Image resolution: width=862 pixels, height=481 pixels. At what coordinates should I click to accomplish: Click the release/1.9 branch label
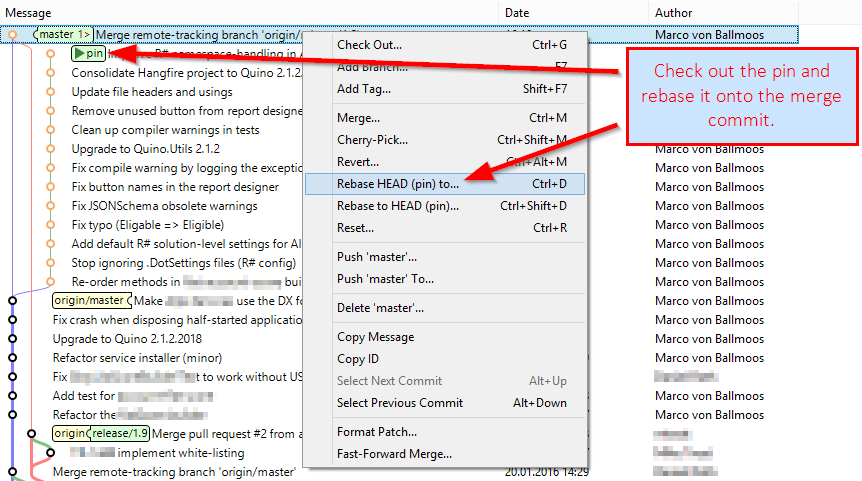coord(119,433)
